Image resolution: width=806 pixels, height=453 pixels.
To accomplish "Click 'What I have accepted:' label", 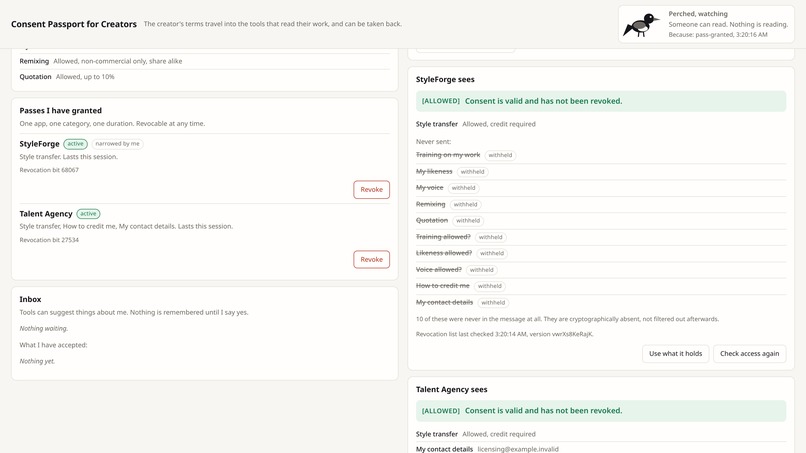I will pos(53,345).
